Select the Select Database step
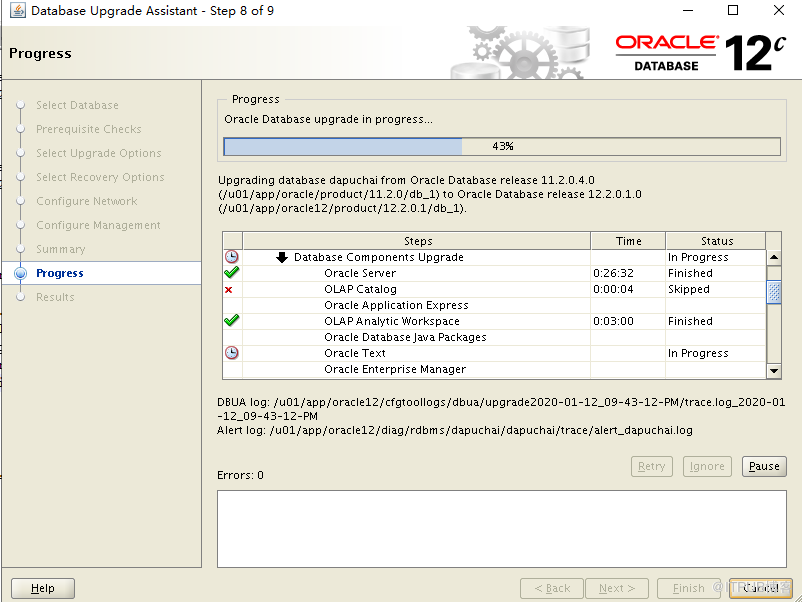The image size is (802, 602). coord(77,105)
